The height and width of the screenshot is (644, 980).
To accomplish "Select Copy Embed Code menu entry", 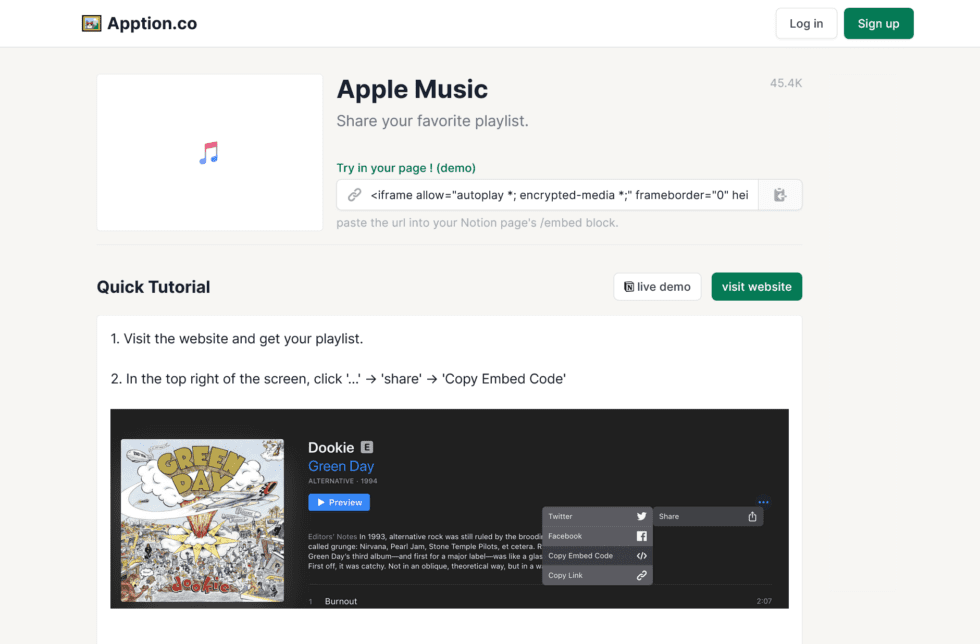I will coord(581,556).
